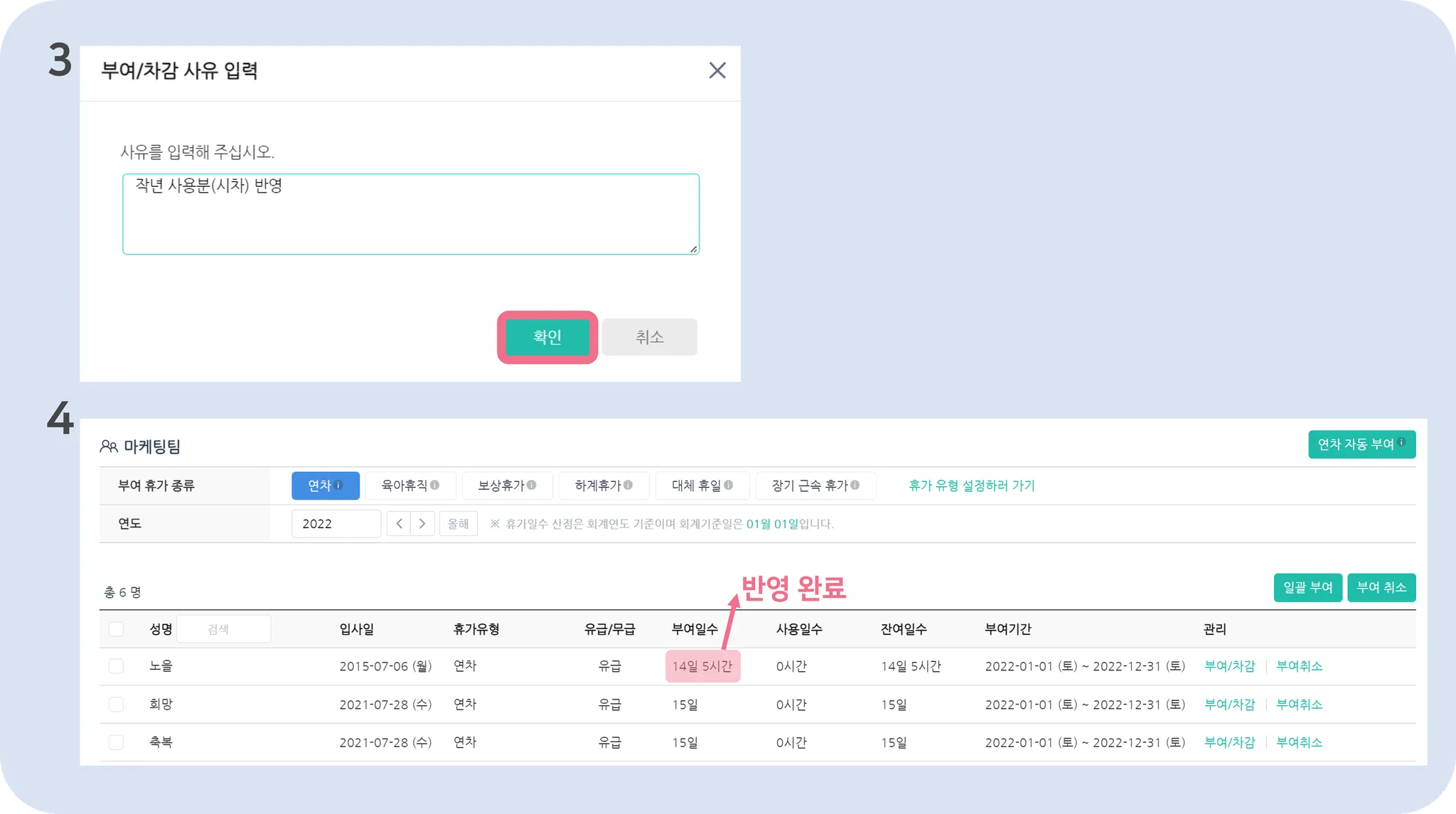Click info icon next to 대체 휴일
Viewport: 1456px width, 814px height.
pyautogui.click(x=728, y=485)
